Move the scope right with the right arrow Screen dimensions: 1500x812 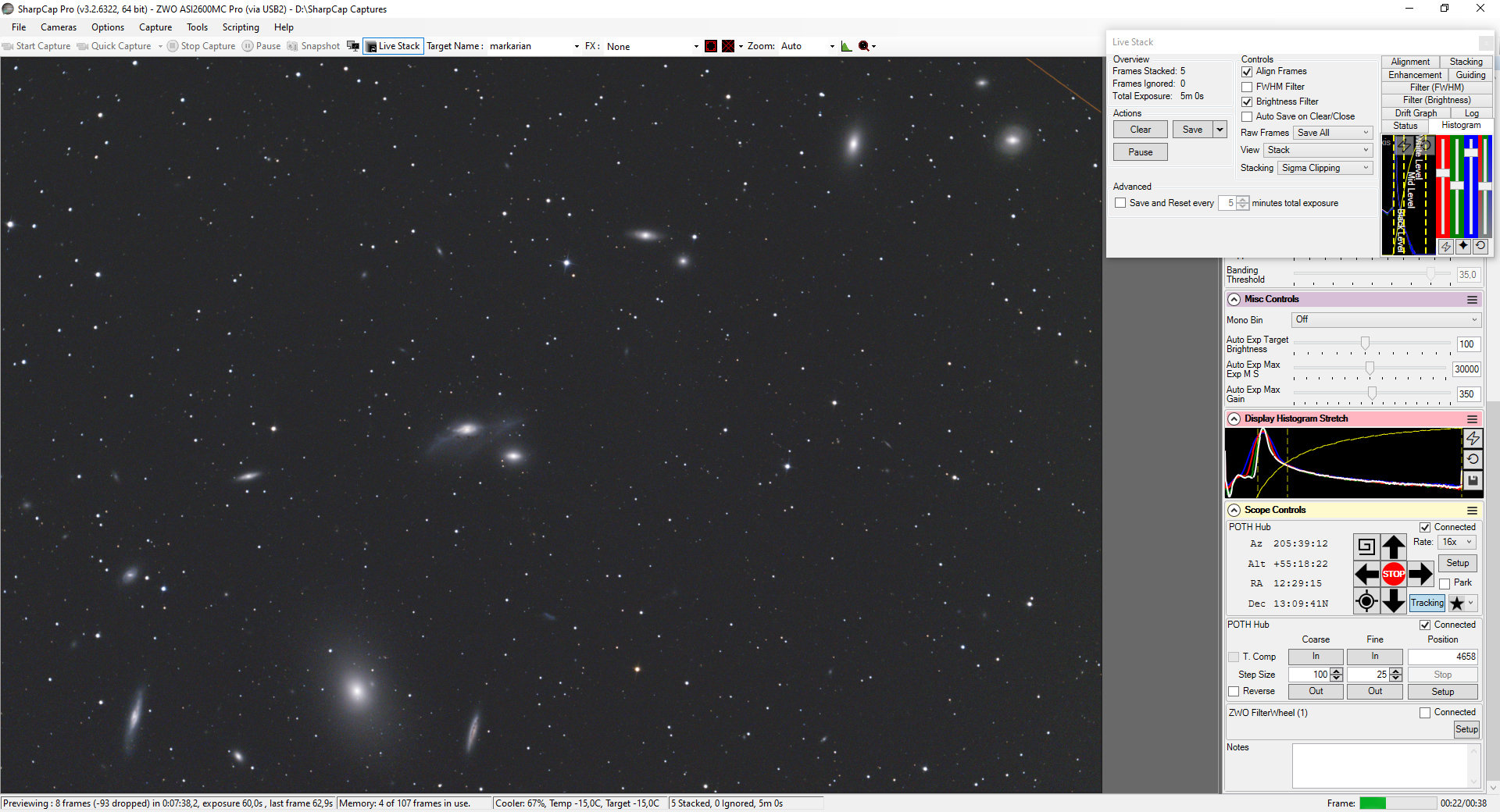pyautogui.click(x=1420, y=574)
